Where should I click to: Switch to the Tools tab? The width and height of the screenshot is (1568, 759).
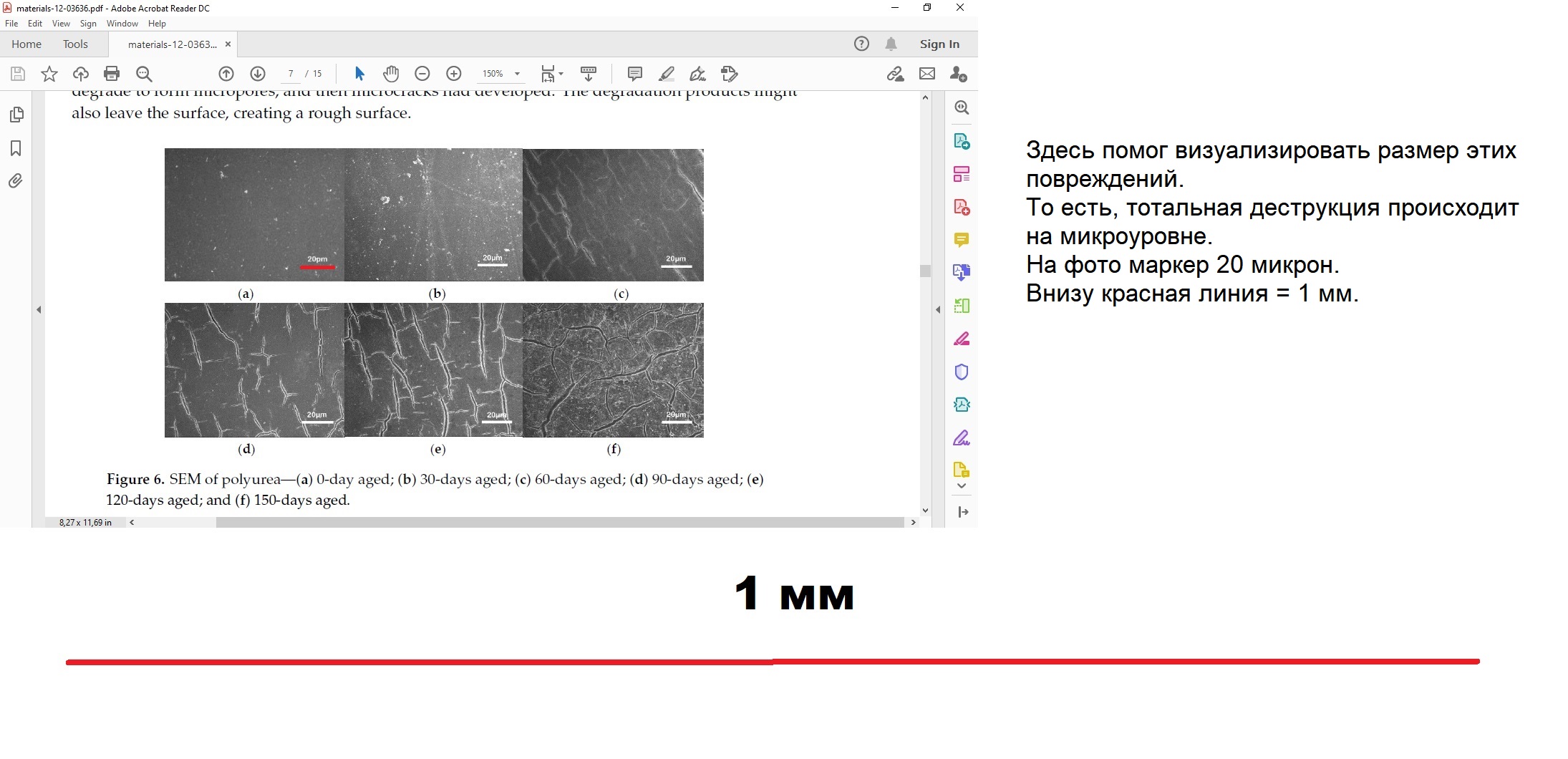tap(75, 44)
